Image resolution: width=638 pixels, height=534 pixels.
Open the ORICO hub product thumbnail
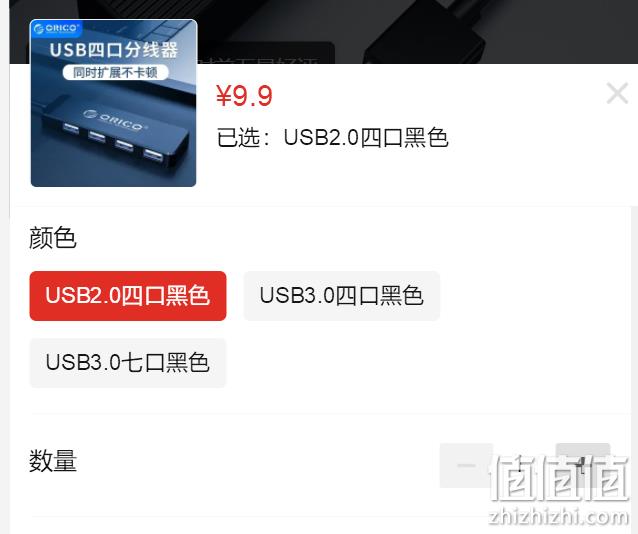click(x=114, y=103)
